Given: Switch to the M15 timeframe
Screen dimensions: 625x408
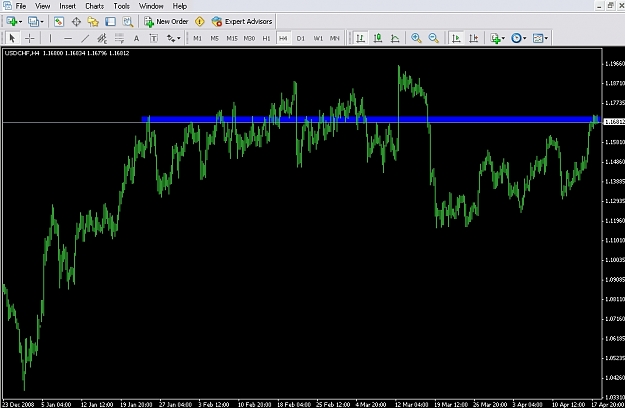Looking at the screenshot, I should tap(232, 38).
